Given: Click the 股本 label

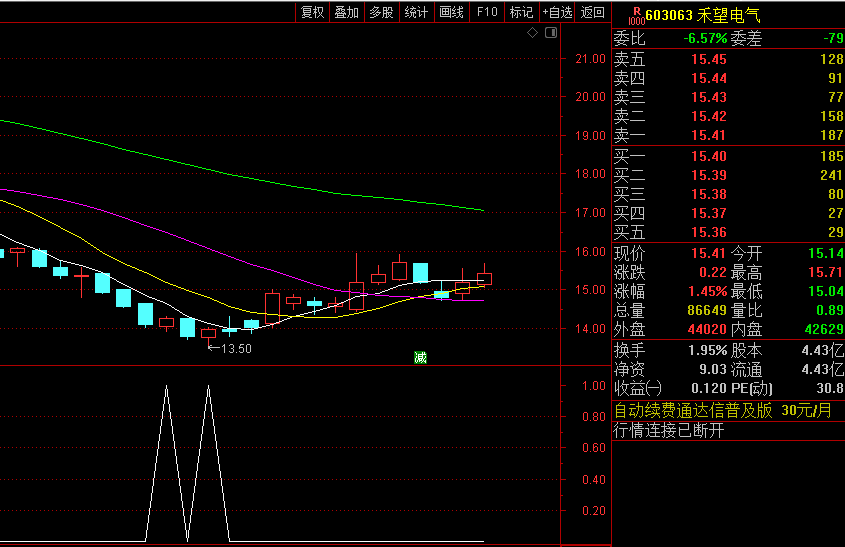Looking at the screenshot, I should click(x=746, y=350).
